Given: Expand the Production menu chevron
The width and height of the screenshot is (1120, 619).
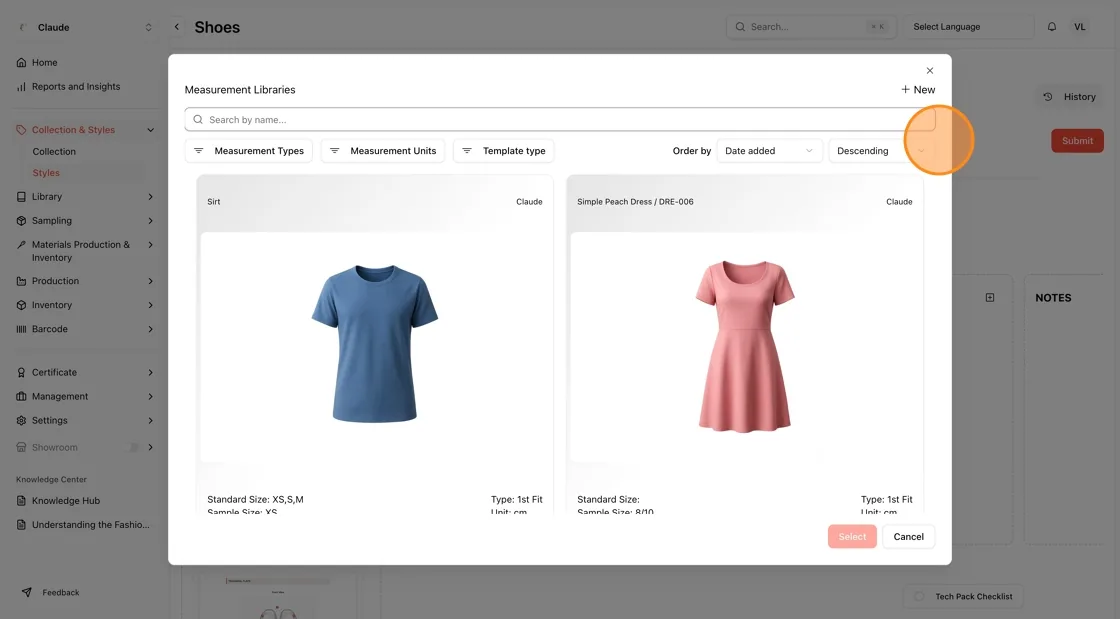Looking at the screenshot, I should pos(151,281).
